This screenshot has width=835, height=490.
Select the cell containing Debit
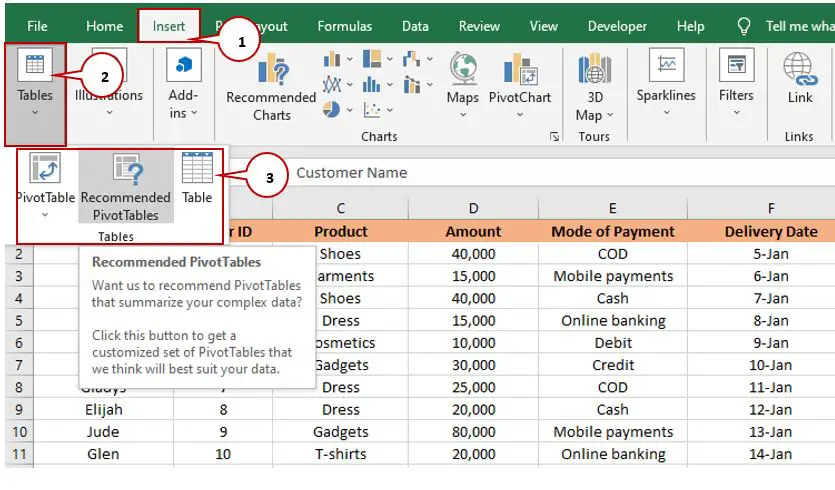[613, 343]
